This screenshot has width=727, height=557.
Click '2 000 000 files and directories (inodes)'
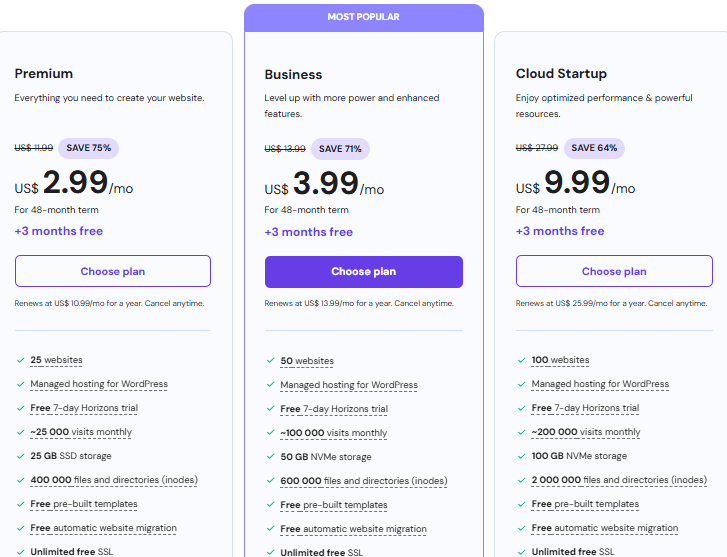click(619, 480)
